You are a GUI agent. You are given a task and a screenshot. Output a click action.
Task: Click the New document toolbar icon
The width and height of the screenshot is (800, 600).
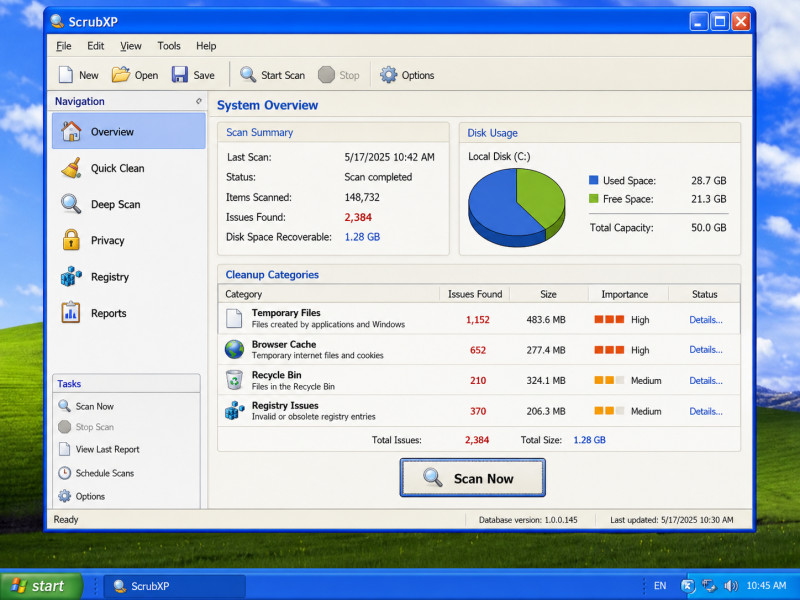tap(65, 75)
